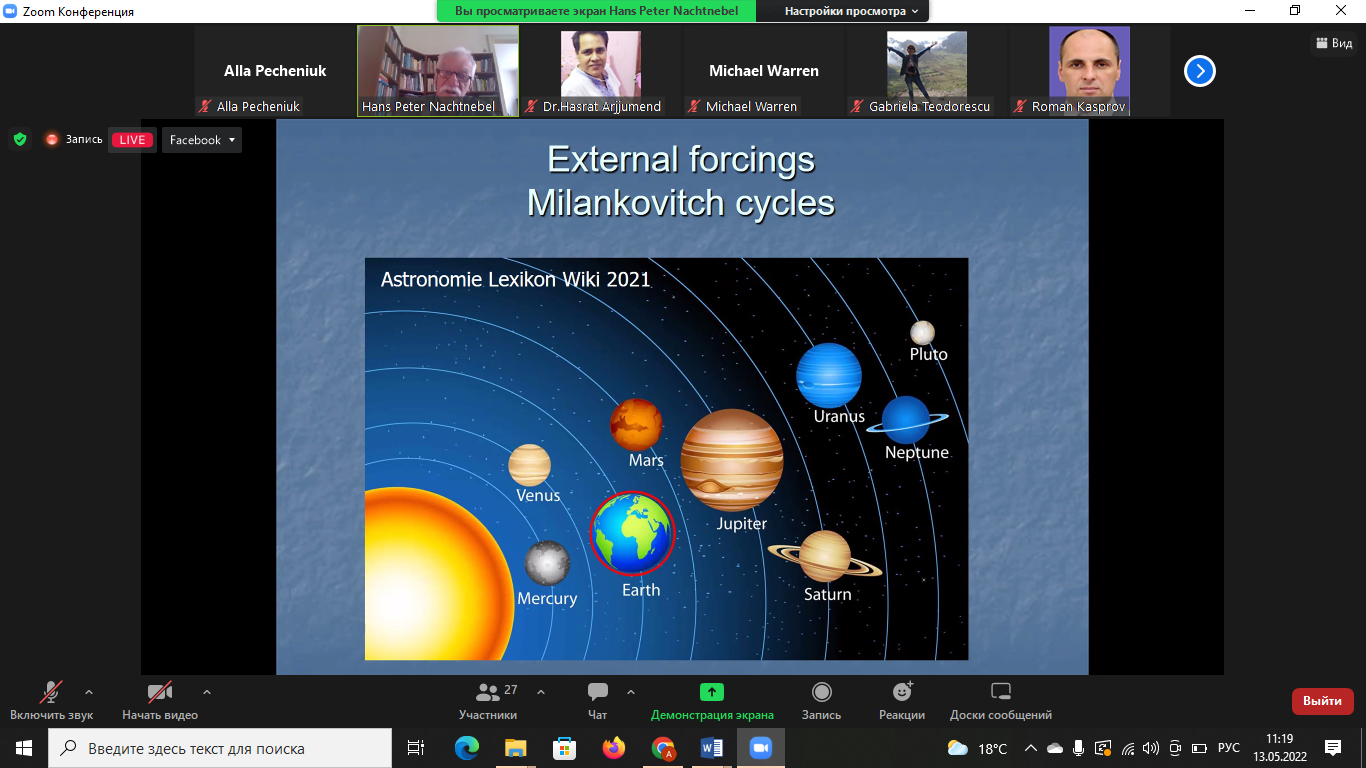The height and width of the screenshot is (768, 1366).
Task: Expand video options arrow beside the camera
Action: (207, 691)
